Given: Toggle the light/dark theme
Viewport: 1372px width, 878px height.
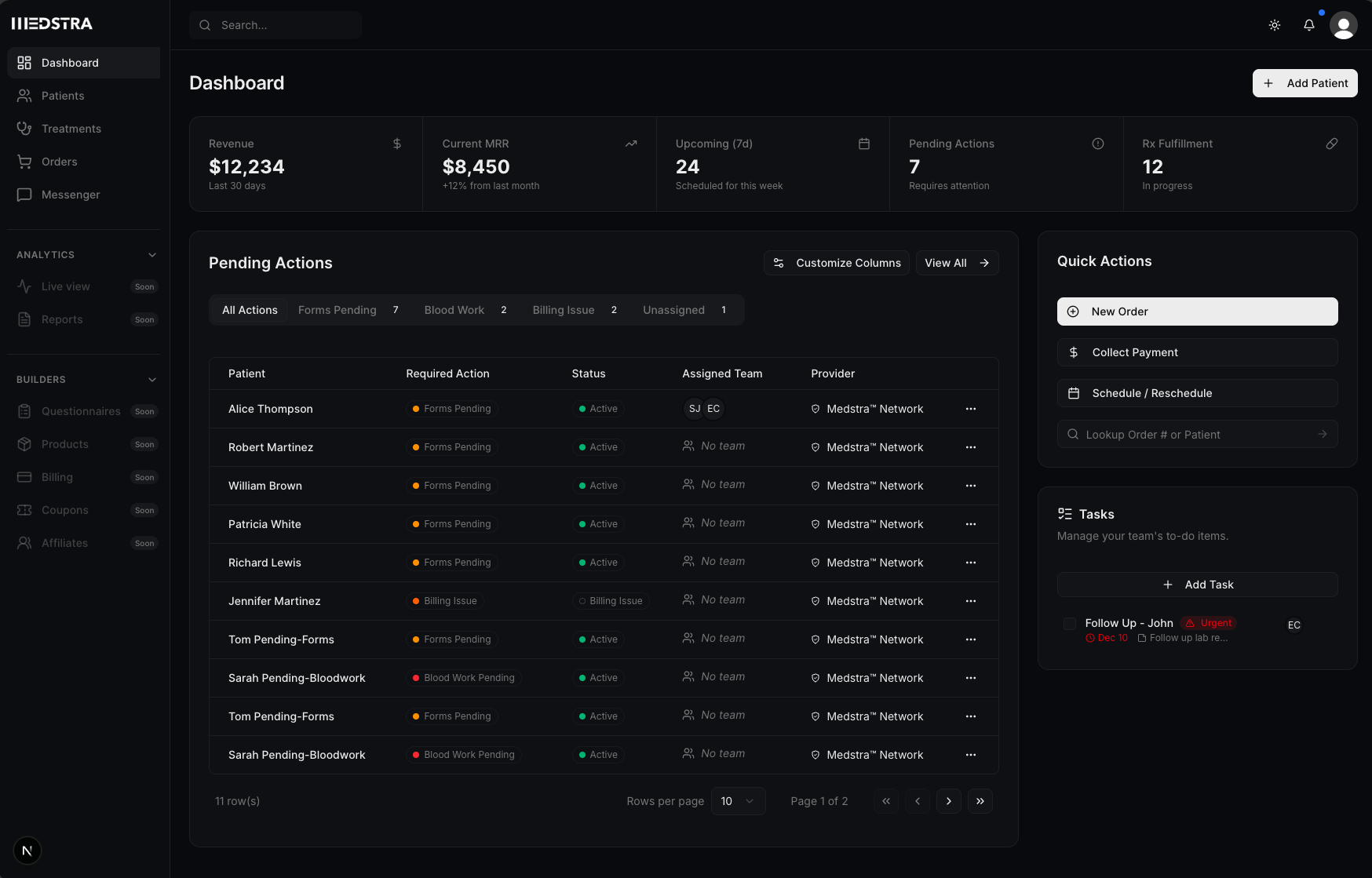Looking at the screenshot, I should tap(1274, 25).
